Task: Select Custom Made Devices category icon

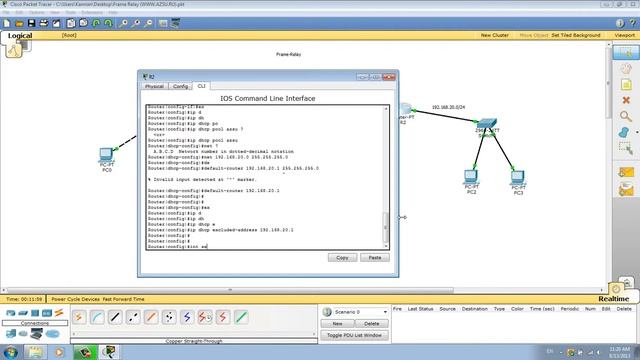Action: [x=36, y=334]
